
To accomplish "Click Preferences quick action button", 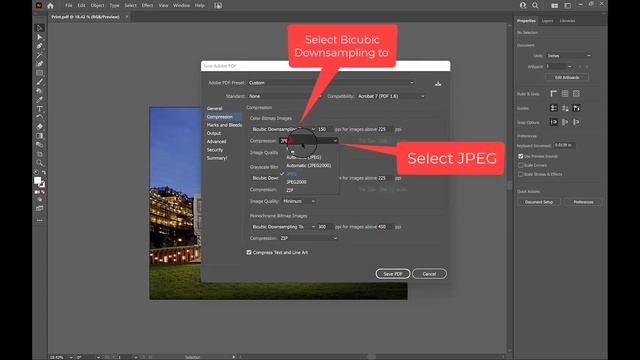I will tap(583, 202).
